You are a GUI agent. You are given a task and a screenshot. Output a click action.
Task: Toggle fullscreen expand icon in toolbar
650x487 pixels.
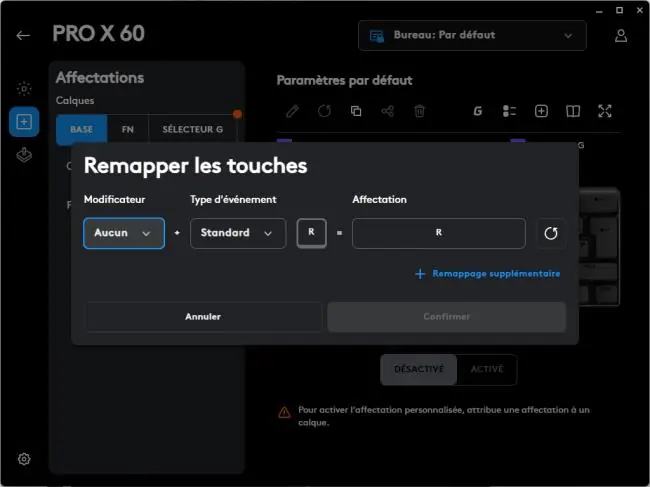604,111
